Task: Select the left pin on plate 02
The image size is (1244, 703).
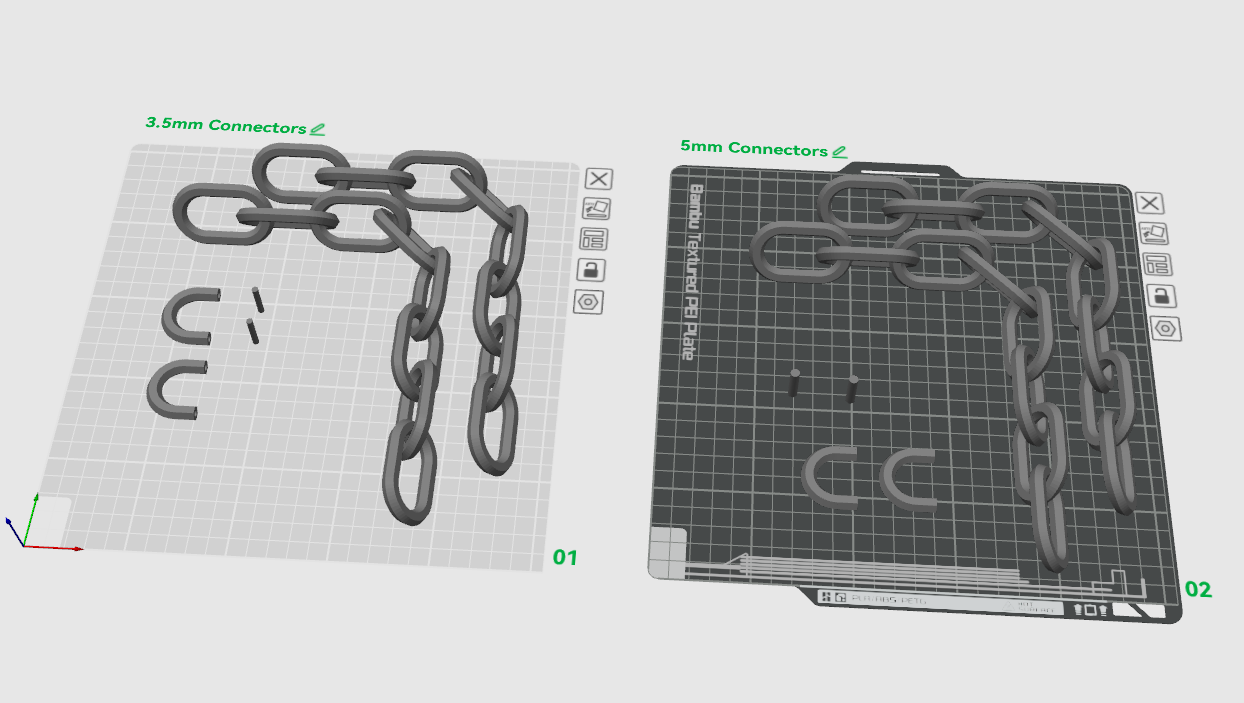Action: 794,382
